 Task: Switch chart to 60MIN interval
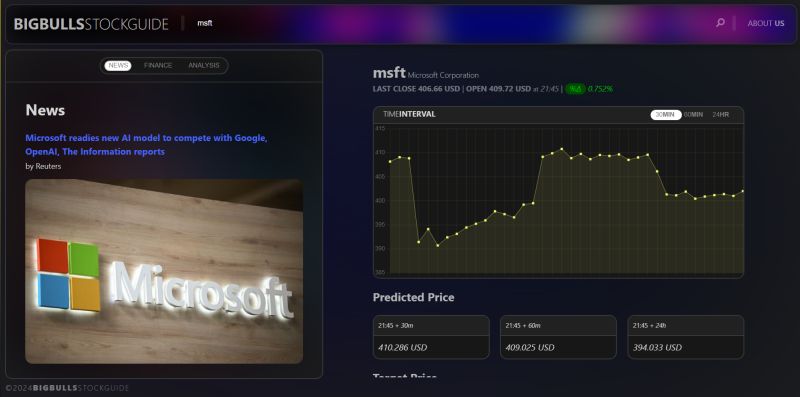point(693,115)
